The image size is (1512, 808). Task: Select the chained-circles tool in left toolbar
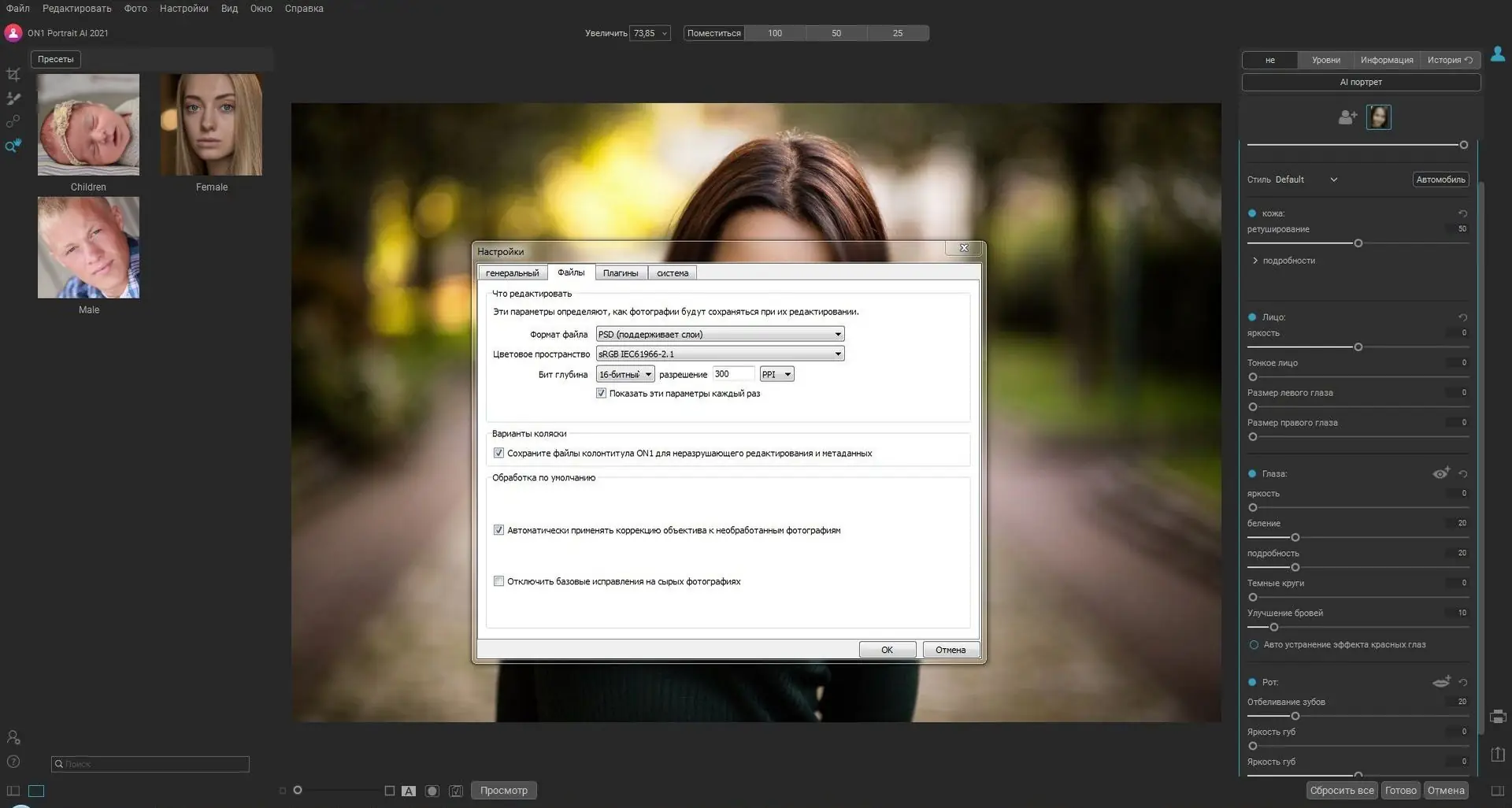coord(13,122)
